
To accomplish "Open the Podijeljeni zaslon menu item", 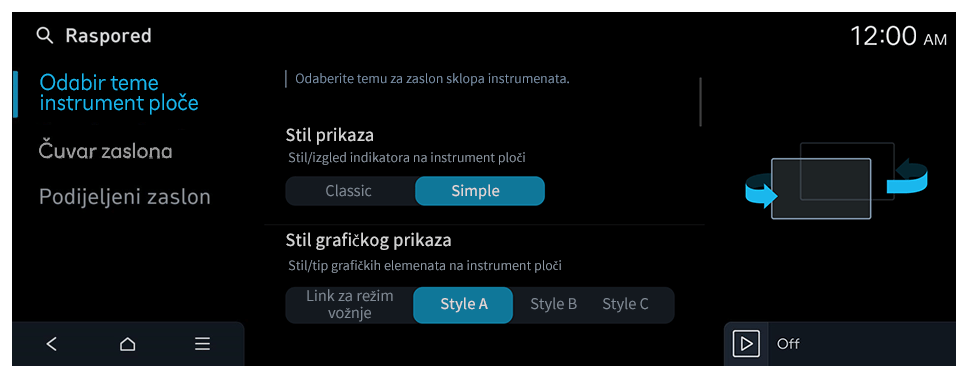I will 125,196.
